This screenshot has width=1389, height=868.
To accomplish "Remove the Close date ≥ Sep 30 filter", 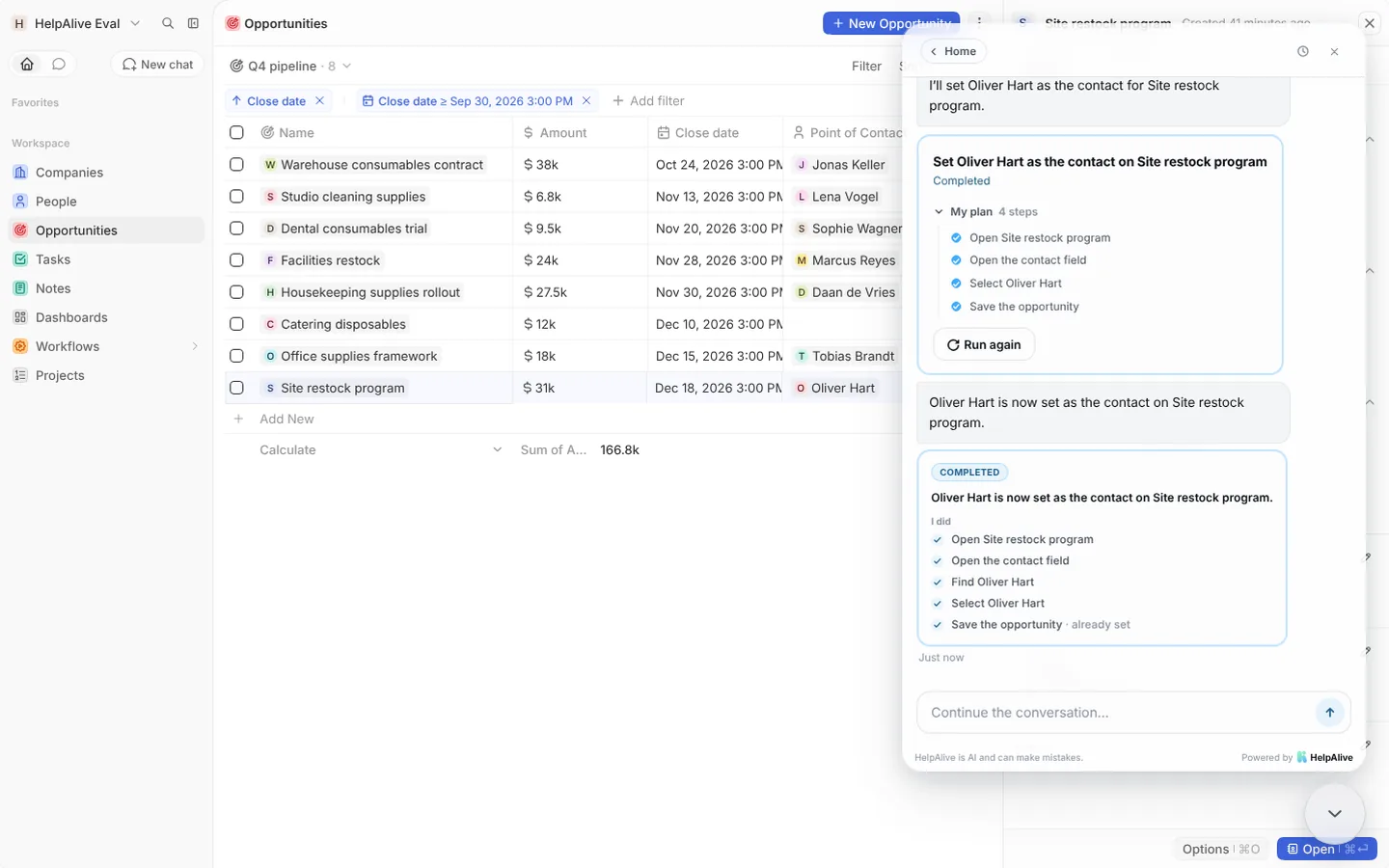I will coord(586,100).
